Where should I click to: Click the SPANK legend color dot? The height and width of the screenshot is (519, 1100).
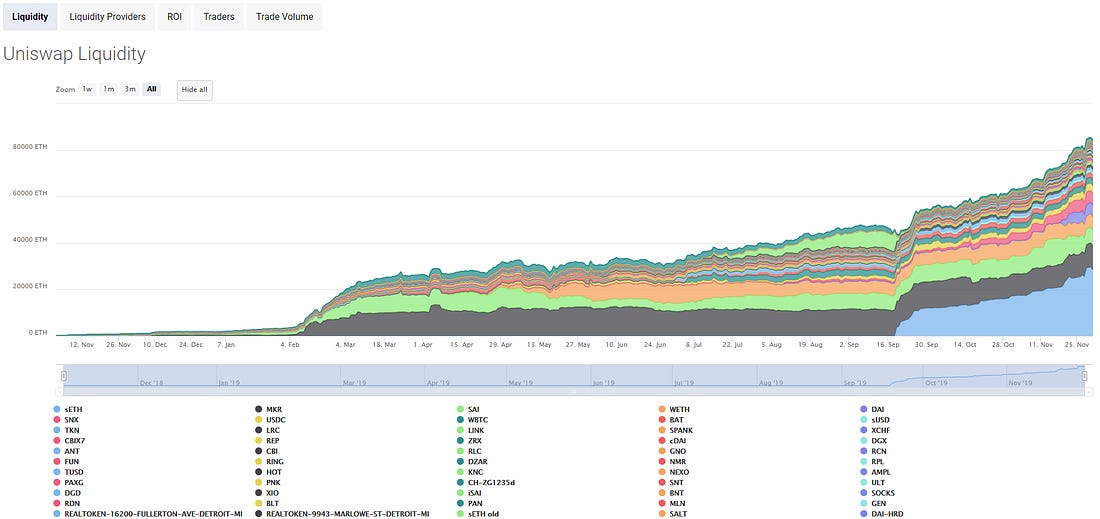pos(662,430)
